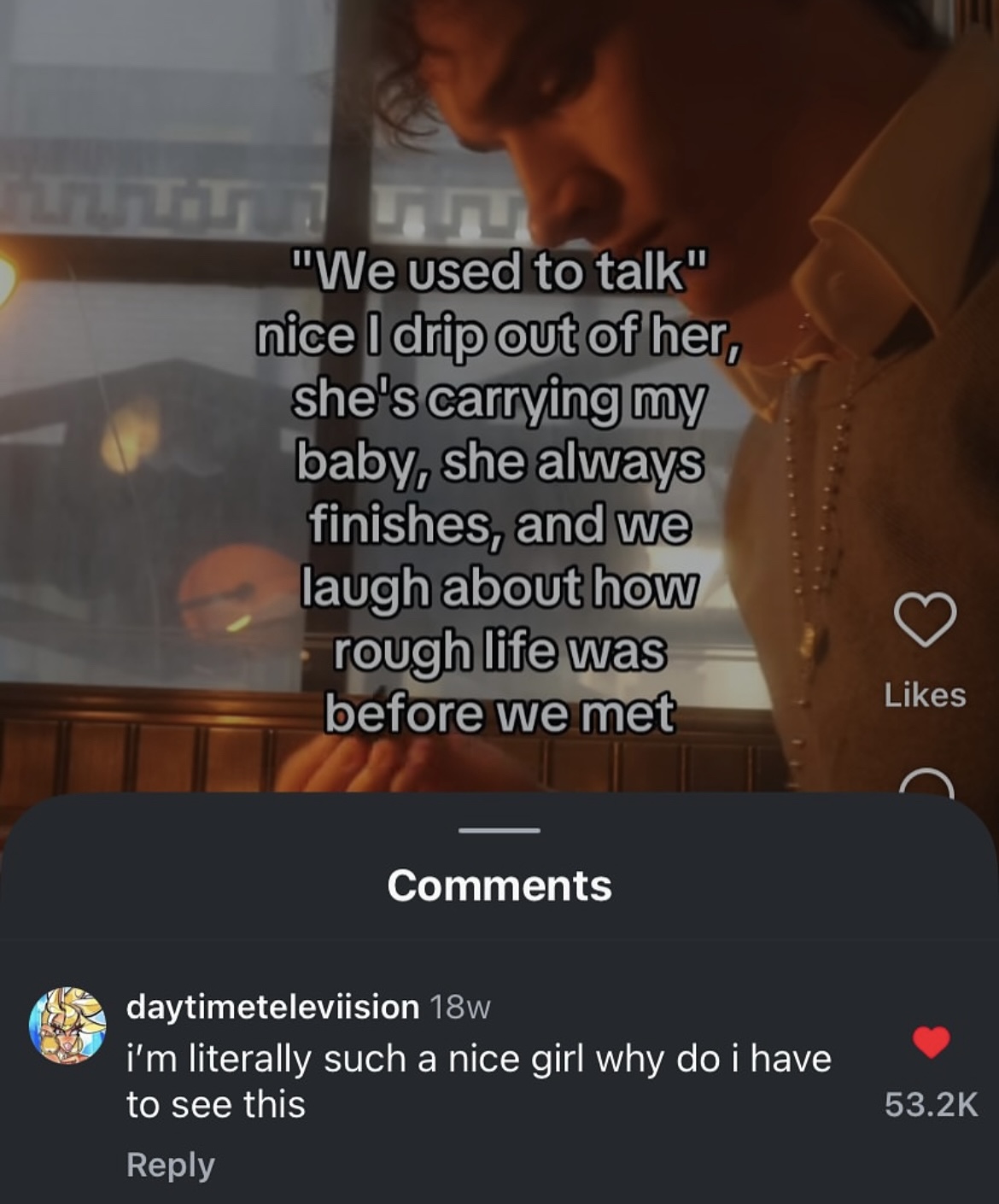Visit the daytimeteleviision username link

click(x=272, y=1007)
